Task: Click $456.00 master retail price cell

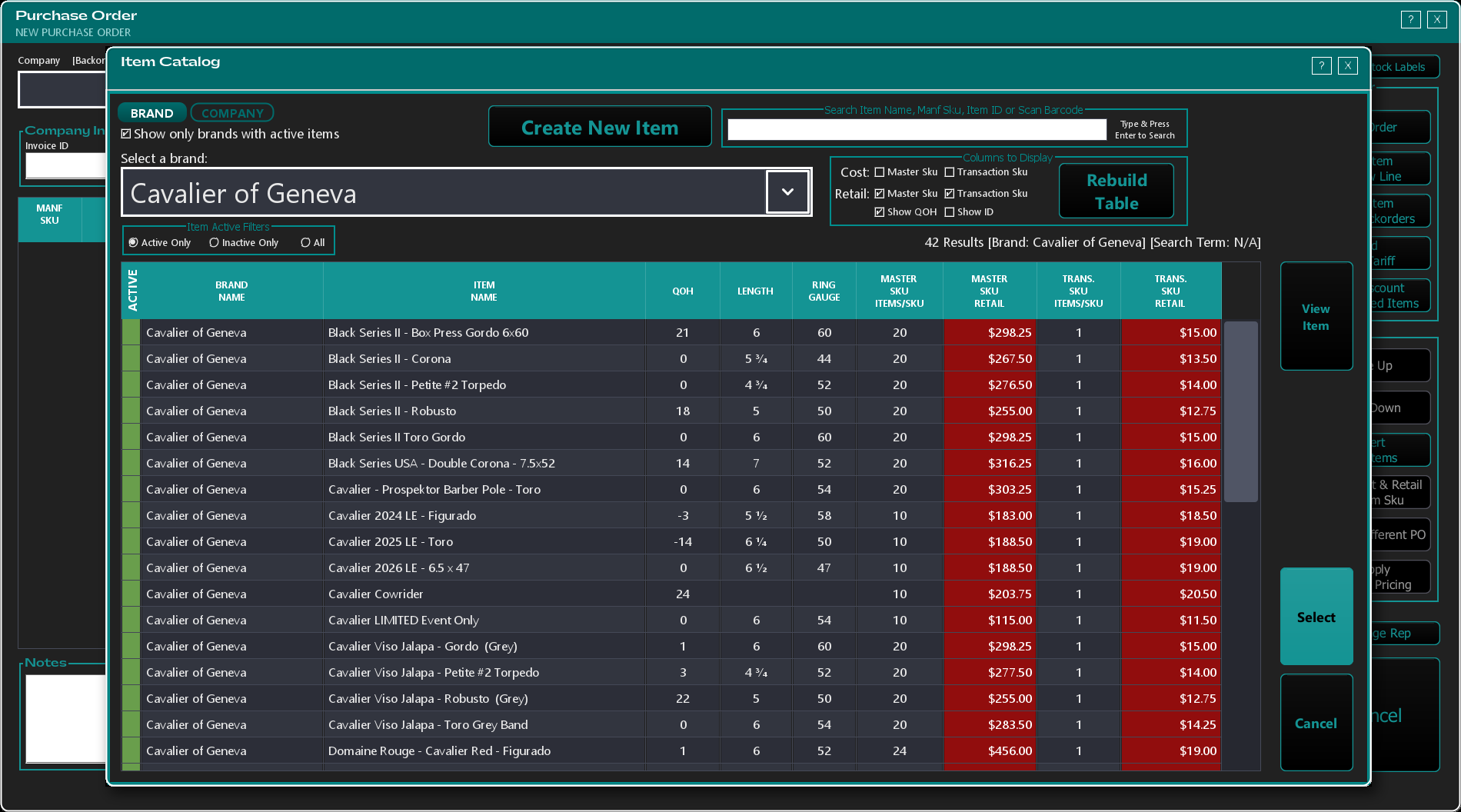Action: (x=990, y=750)
